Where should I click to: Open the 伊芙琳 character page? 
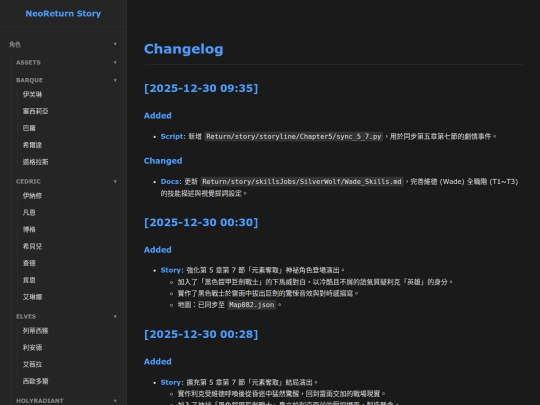click(32, 94)
